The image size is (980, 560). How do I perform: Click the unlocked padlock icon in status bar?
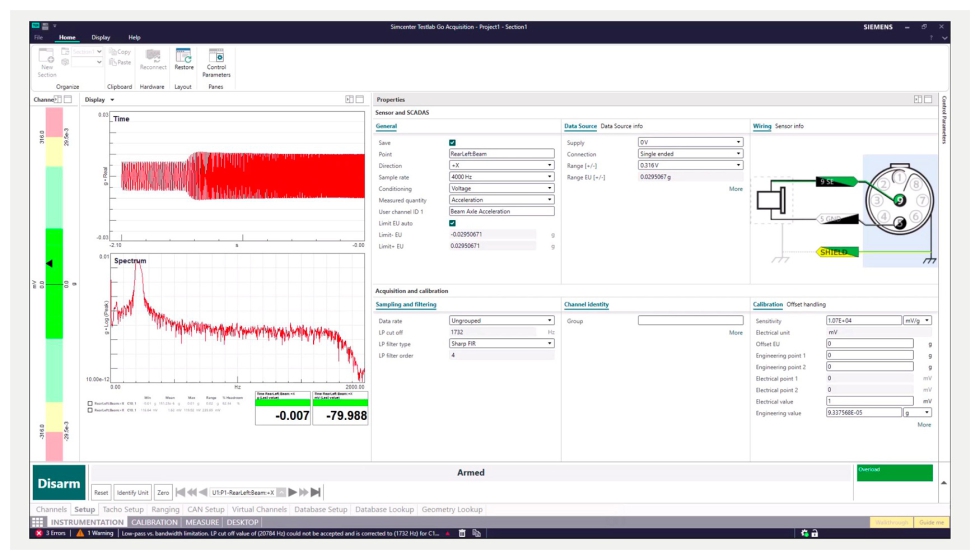tap(814, 533)
